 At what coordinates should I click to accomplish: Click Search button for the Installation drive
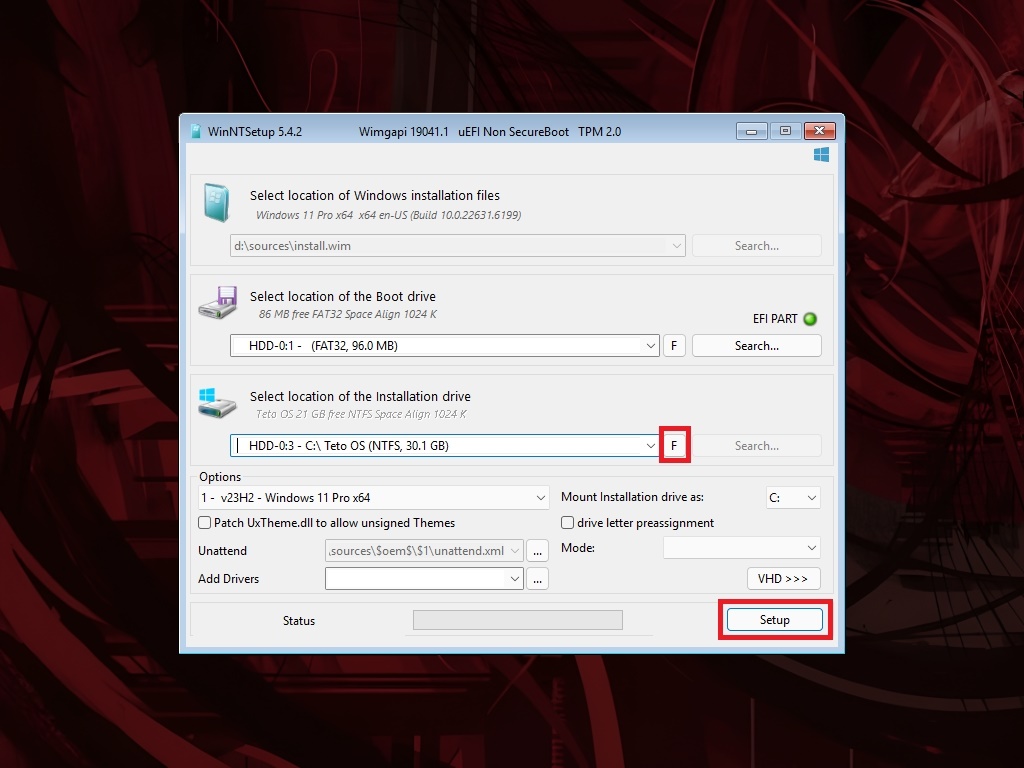click(757, 446)
